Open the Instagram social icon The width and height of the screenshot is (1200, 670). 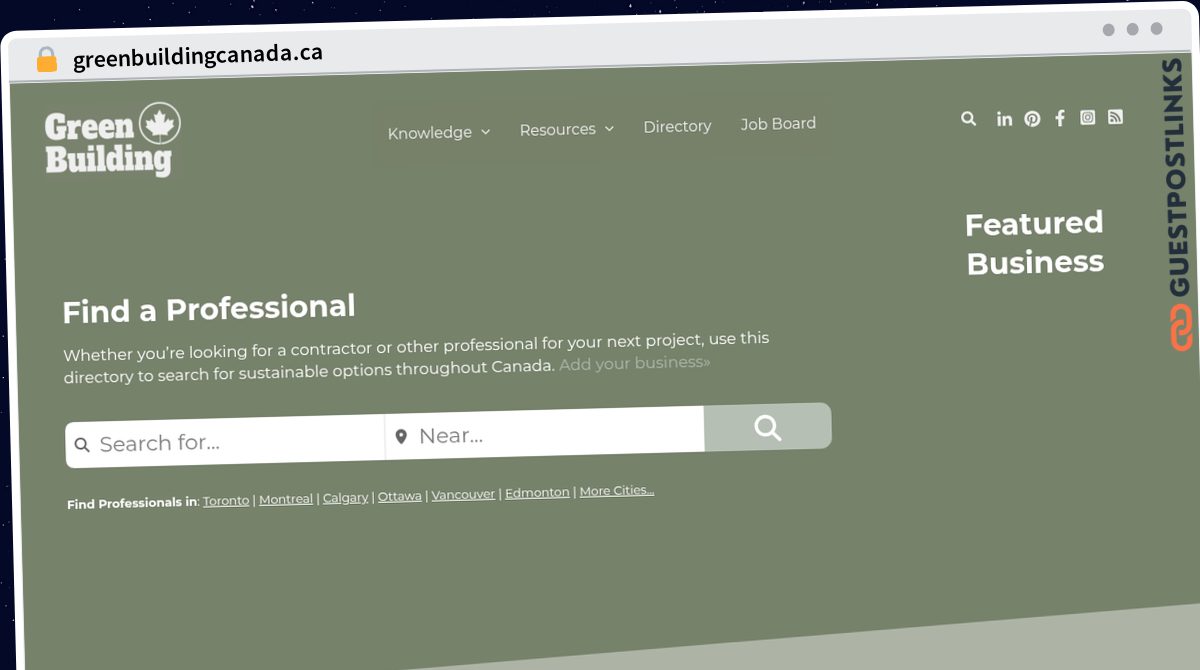pos(1088,117)
